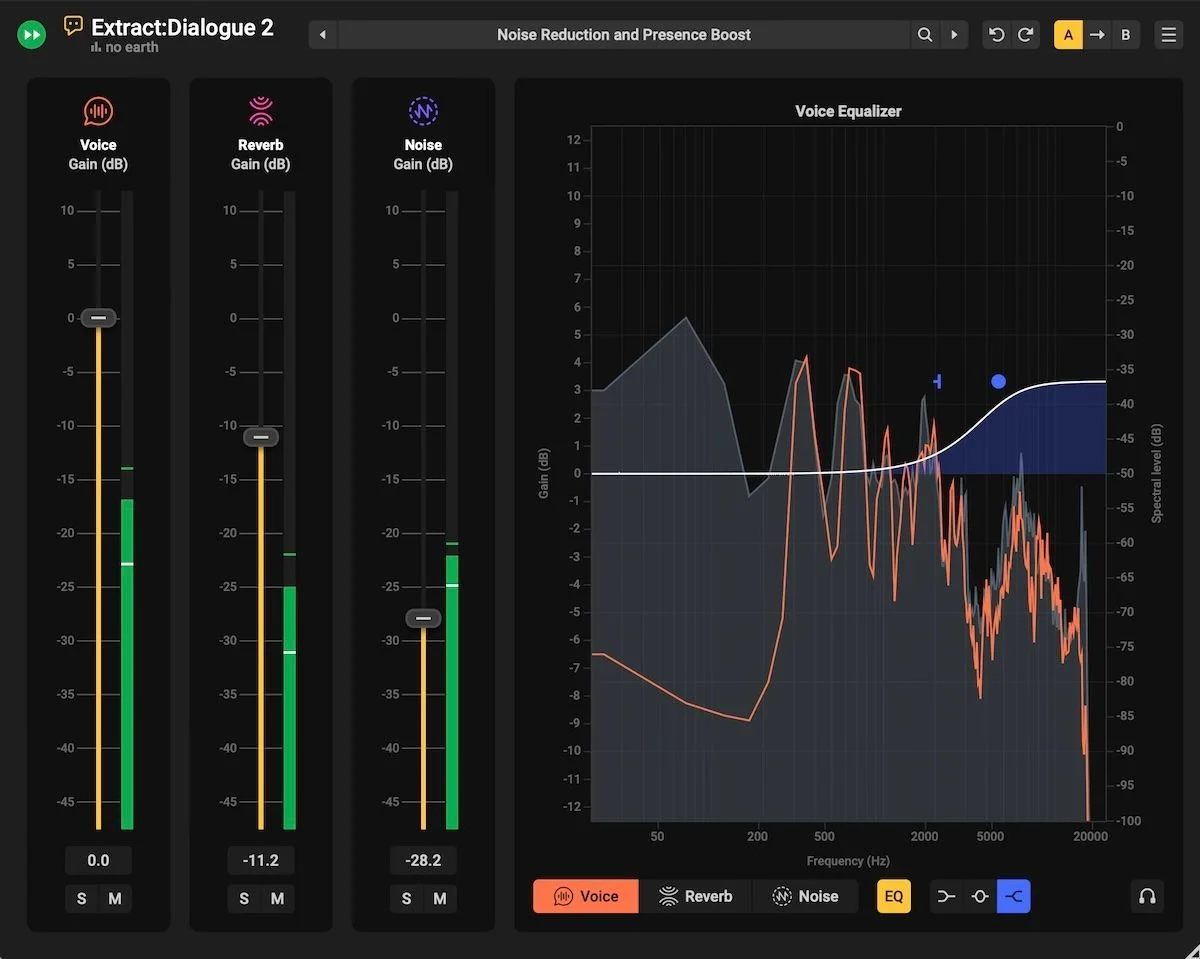Select the bell filter type
Viewport: 1200px width, 959px height.
[979, 896]
